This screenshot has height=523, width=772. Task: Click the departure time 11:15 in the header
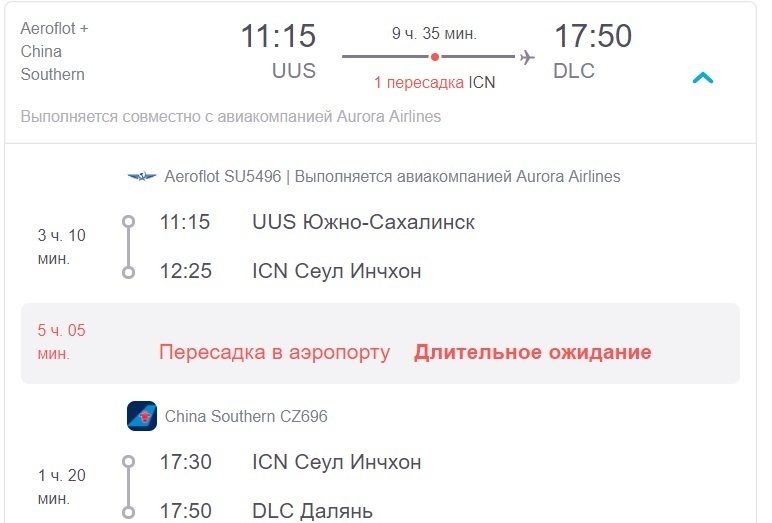click(x=278, y=36)
